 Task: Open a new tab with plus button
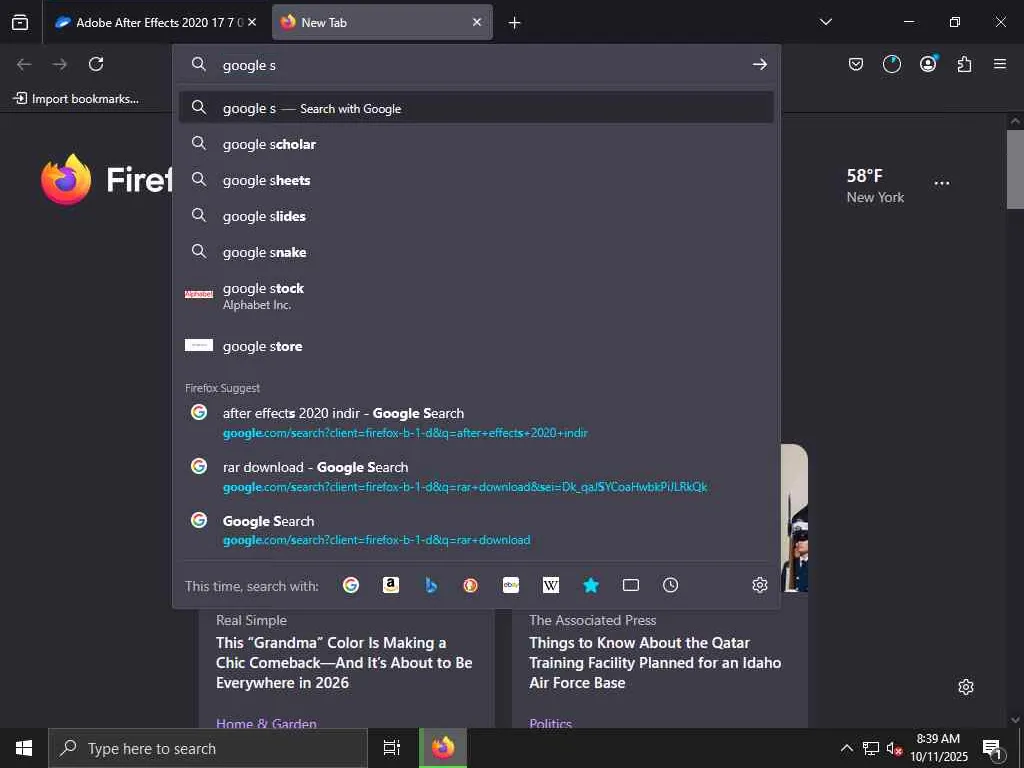tap(515, 23)
